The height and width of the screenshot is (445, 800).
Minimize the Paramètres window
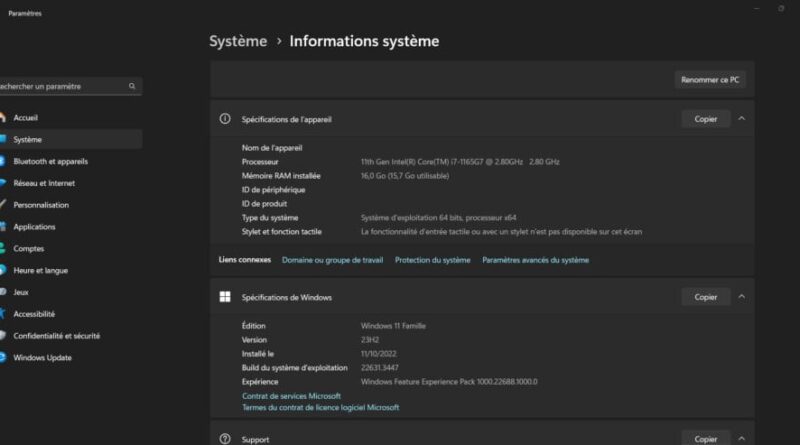[757, 8]
